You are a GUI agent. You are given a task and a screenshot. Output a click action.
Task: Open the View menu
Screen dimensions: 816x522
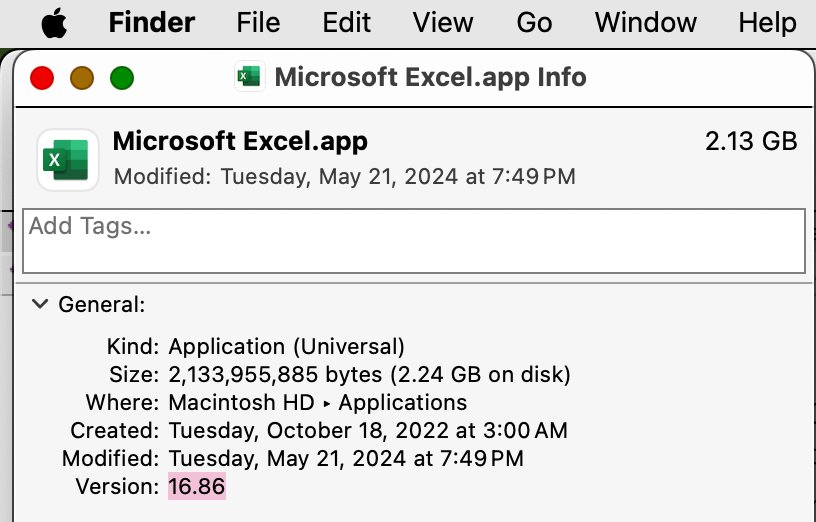pyautogui.click(x=443, y=22)
